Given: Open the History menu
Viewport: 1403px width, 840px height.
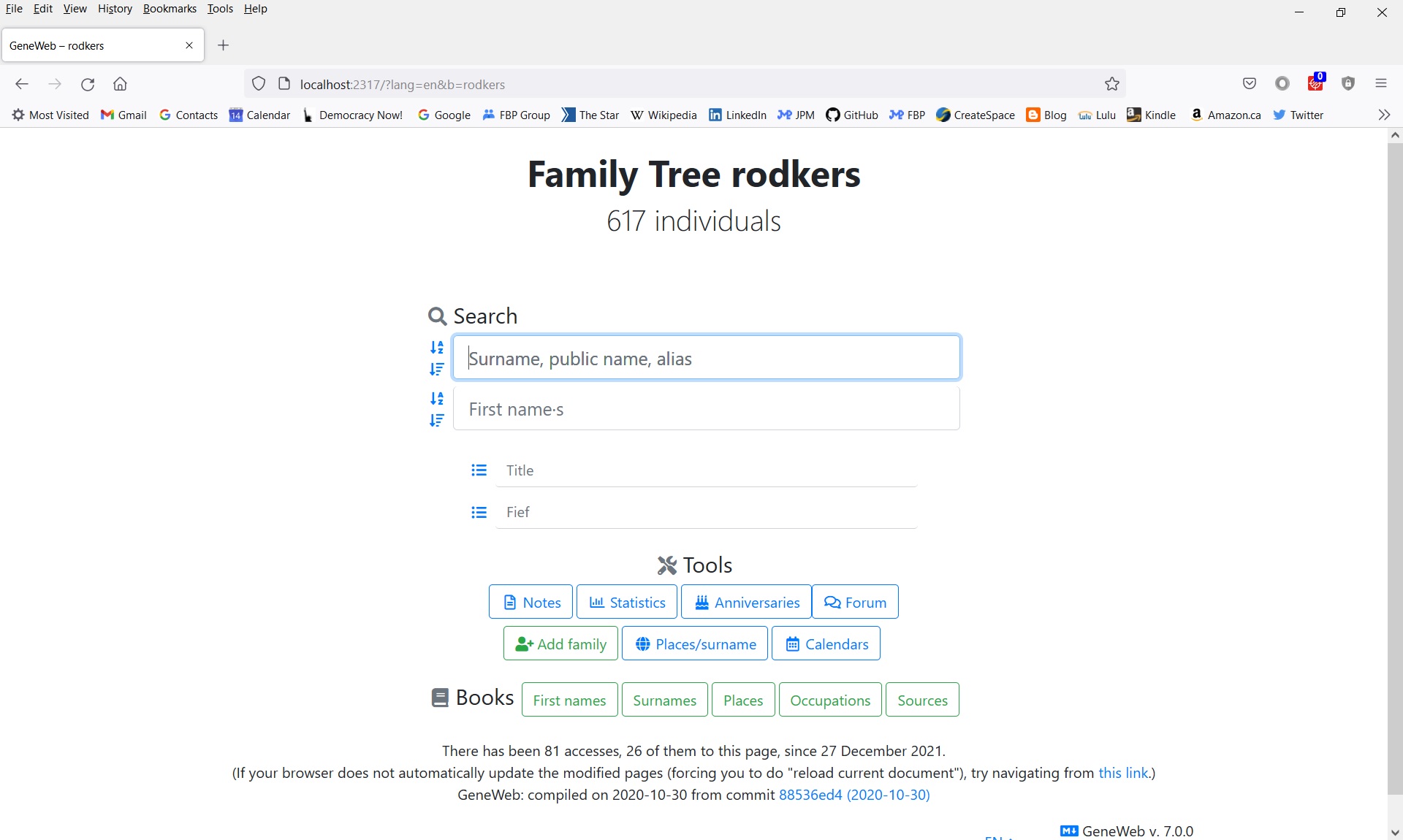Looking at the screenshot, I should (x=114, y=8).
